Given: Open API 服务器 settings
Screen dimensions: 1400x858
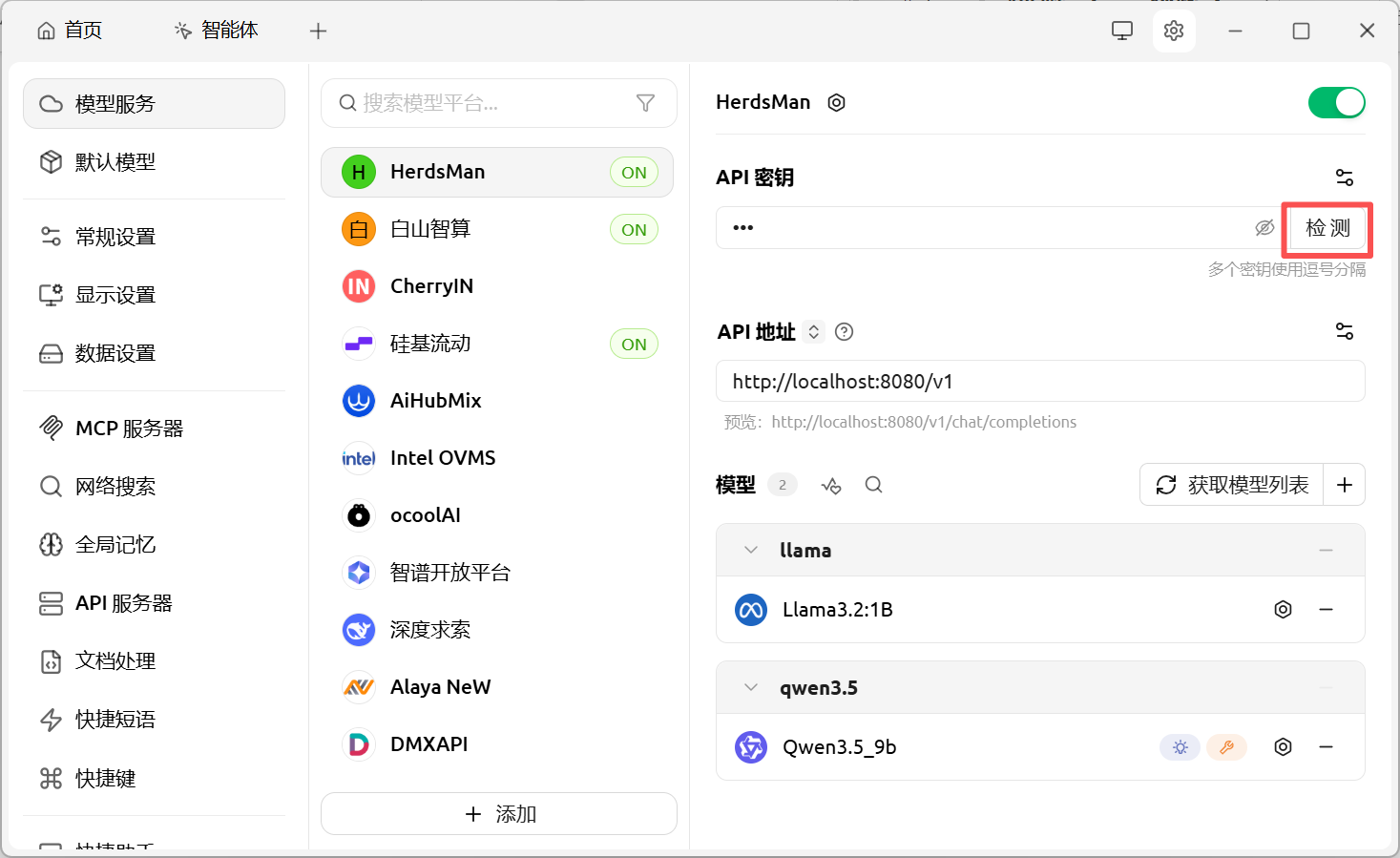Looking at the screenshot, I should [154, 603].
